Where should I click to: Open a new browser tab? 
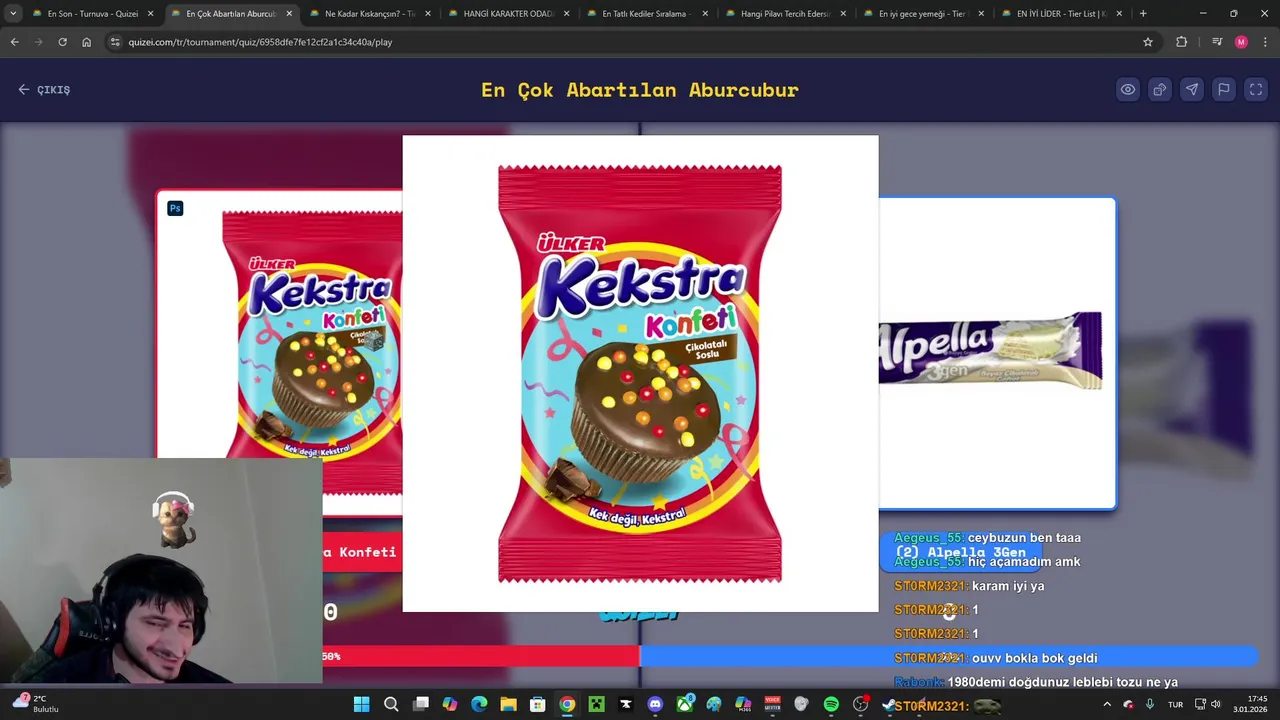[x=1143, y=14]
